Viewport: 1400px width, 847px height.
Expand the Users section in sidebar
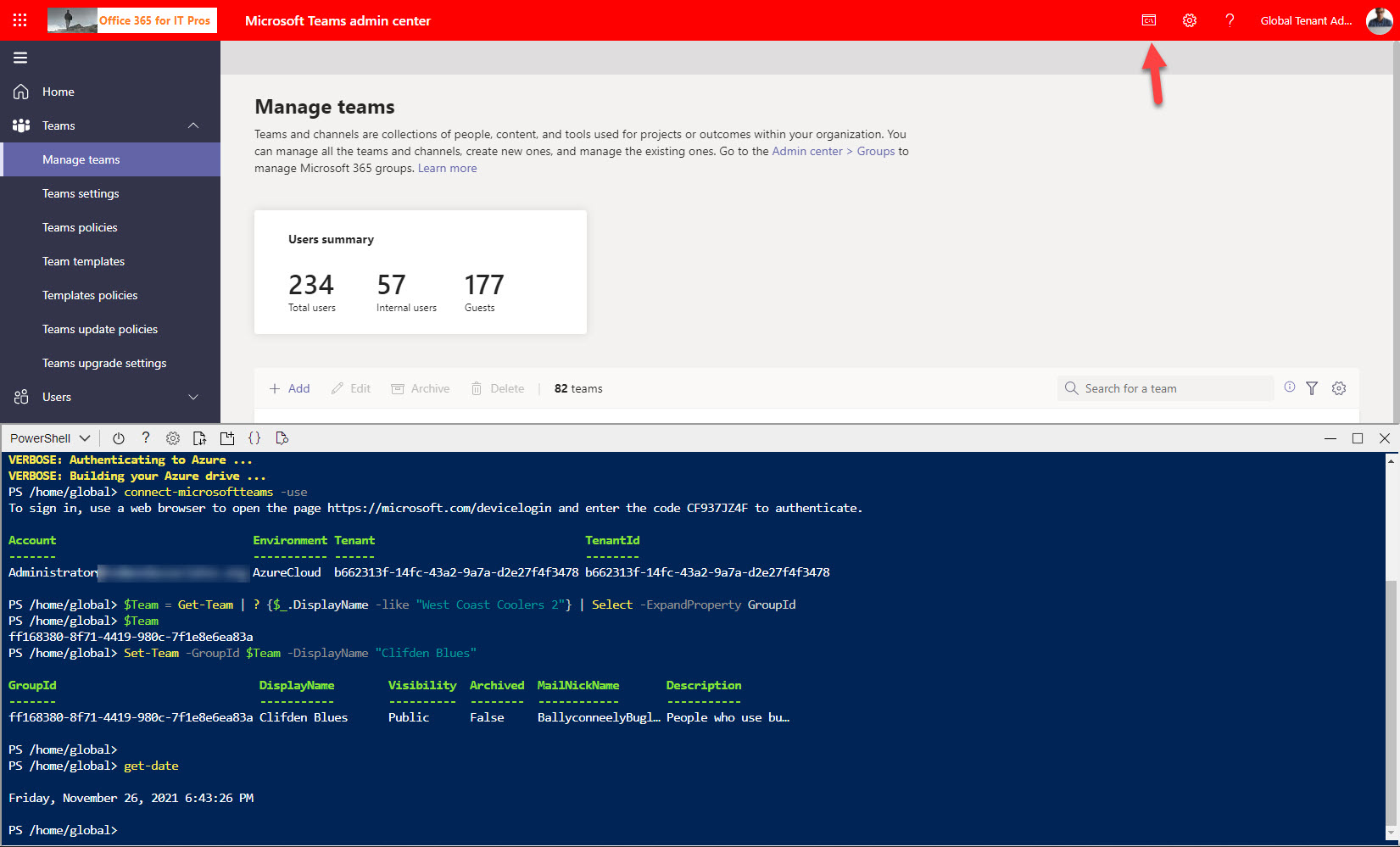[193, 396]
